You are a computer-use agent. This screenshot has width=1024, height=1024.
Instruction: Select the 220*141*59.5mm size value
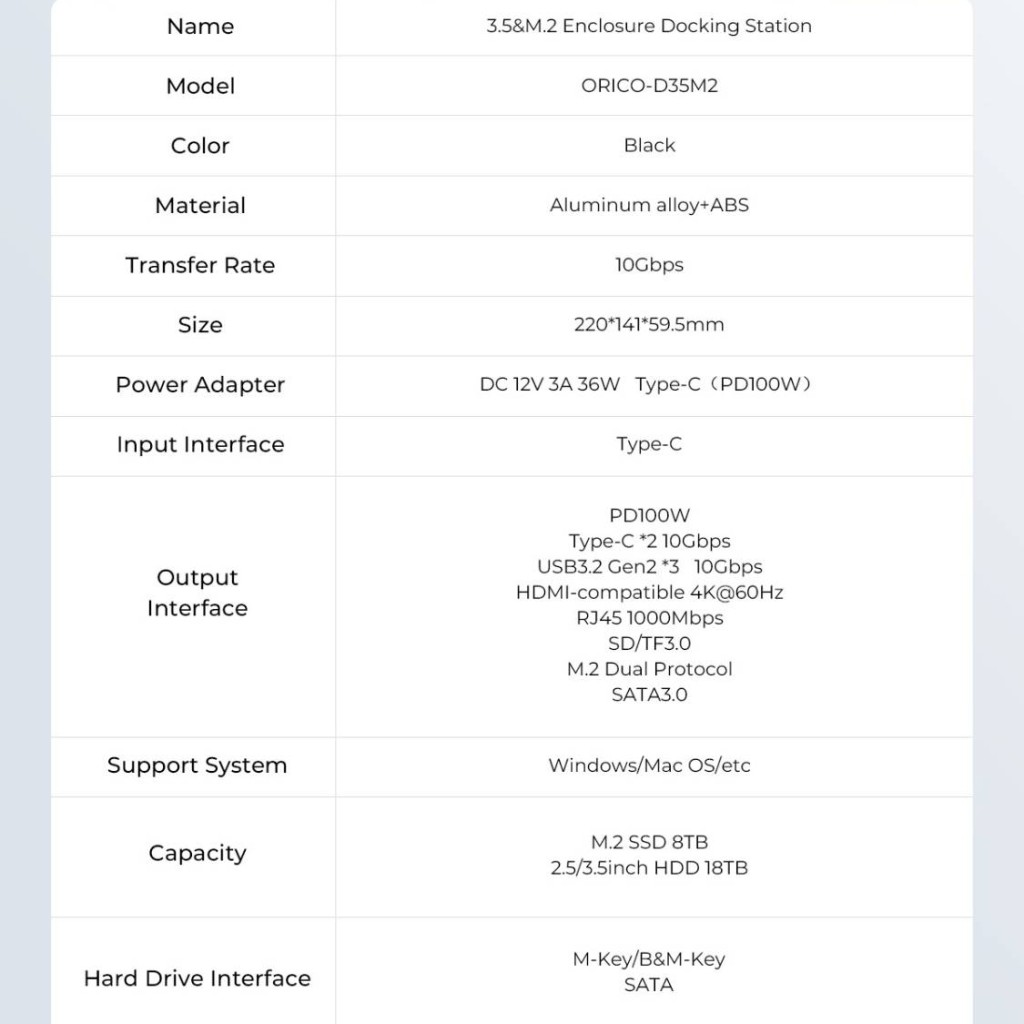click(x=649, y=325)
